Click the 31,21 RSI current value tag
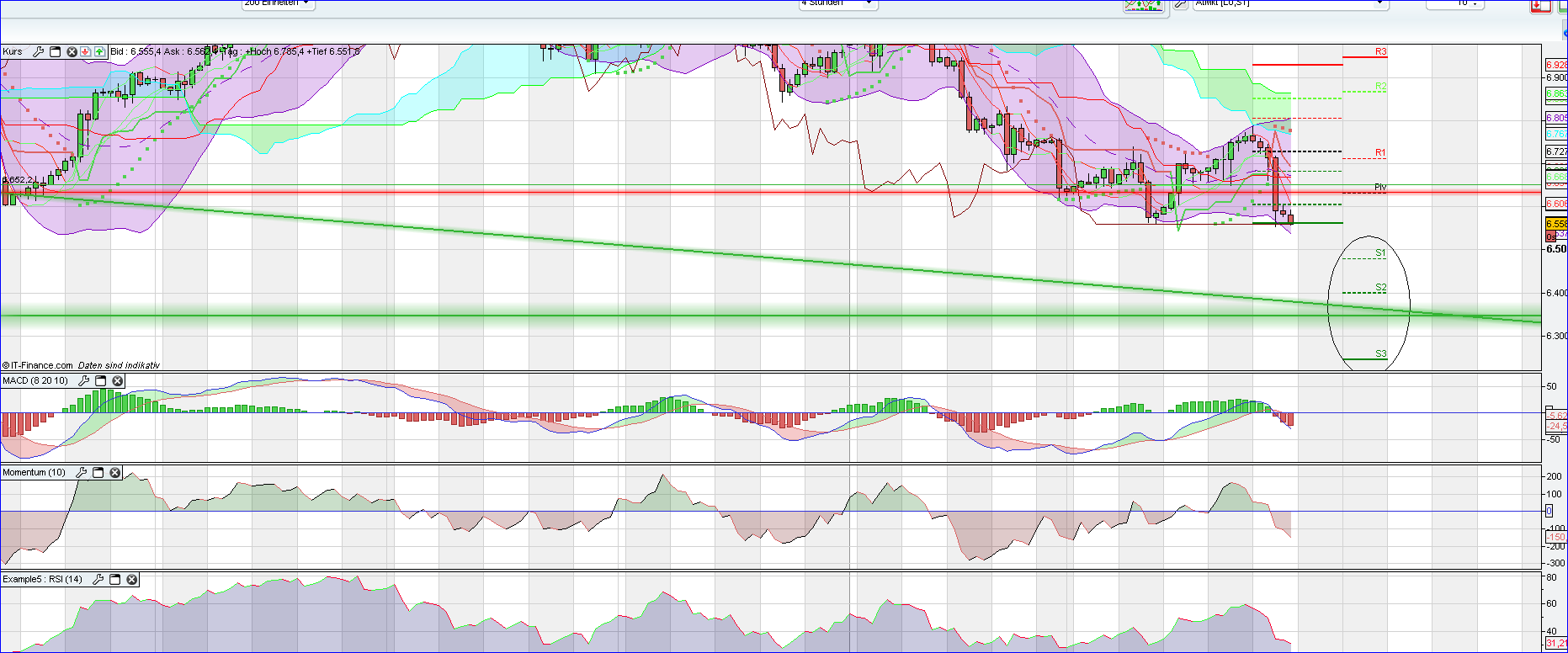The image size is (1568, 653). click(1556, 644)
